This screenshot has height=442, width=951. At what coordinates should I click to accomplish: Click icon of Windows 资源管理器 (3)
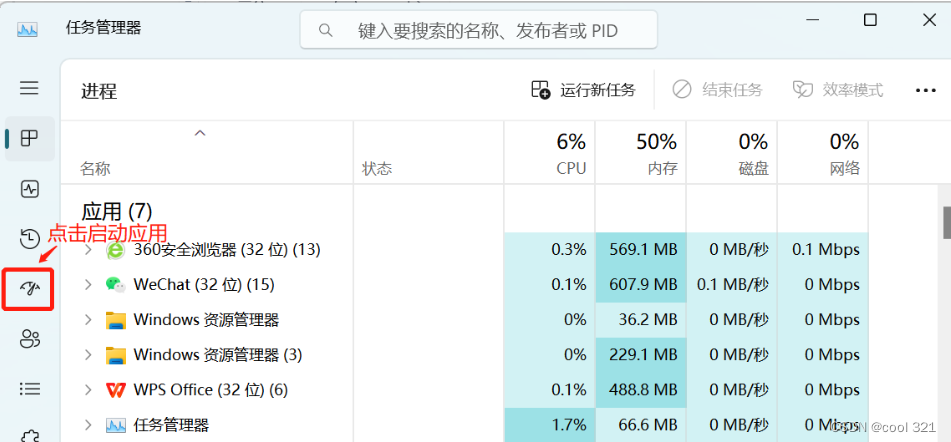115,355
